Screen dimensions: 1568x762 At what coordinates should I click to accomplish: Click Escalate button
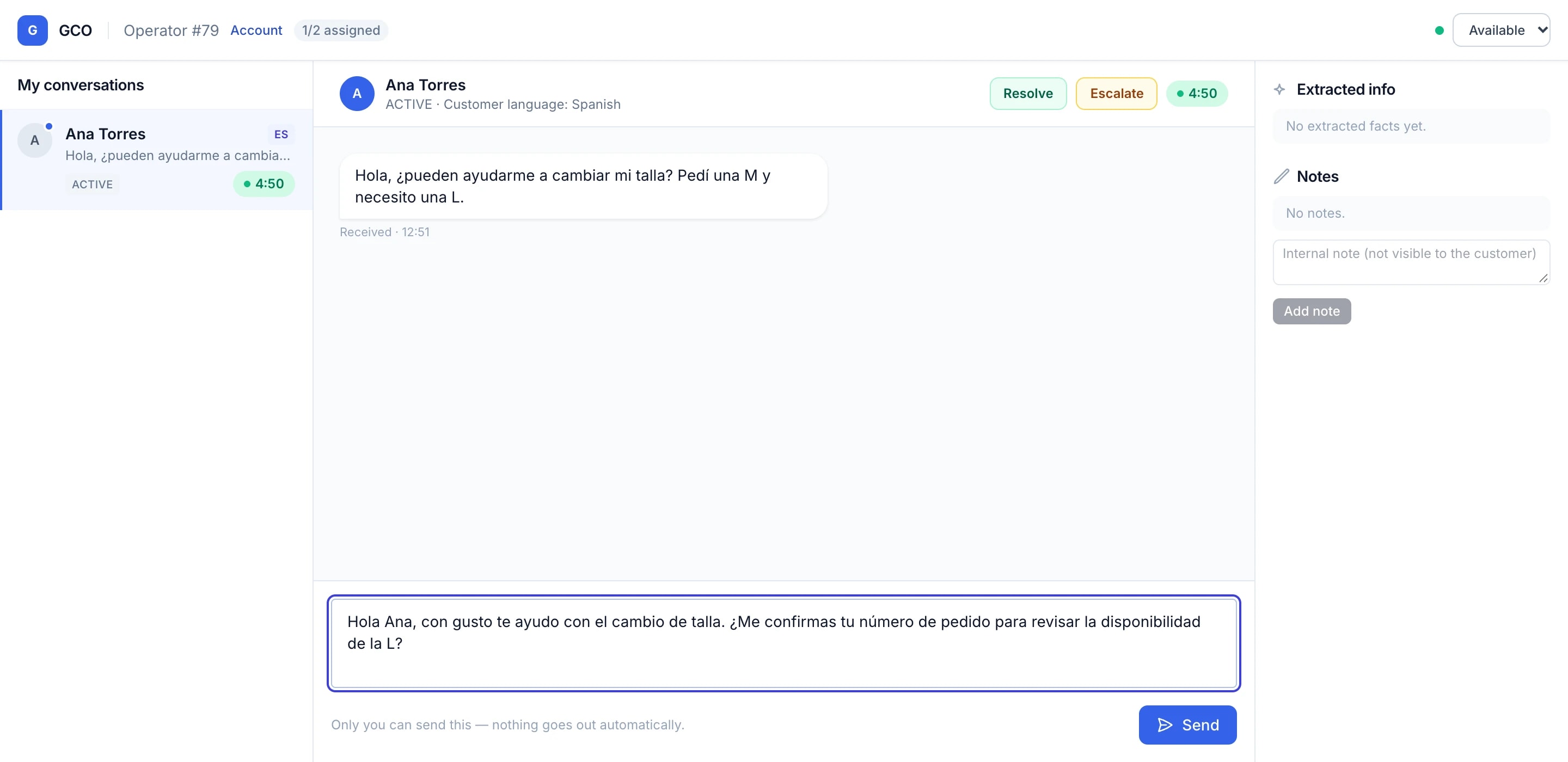(x=1116, y=94)
